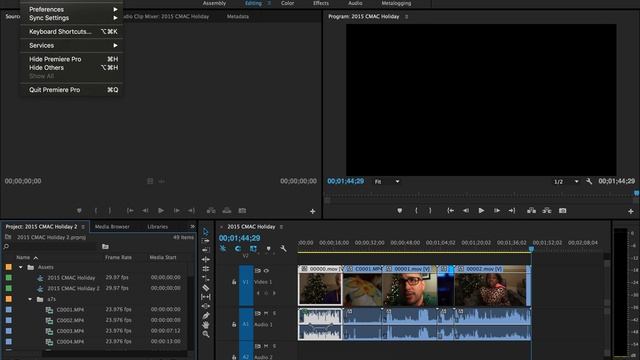The image size is (640, 360).
Task: Choose Keyboard Shortcuts menu item
Action: coord(72,31)
